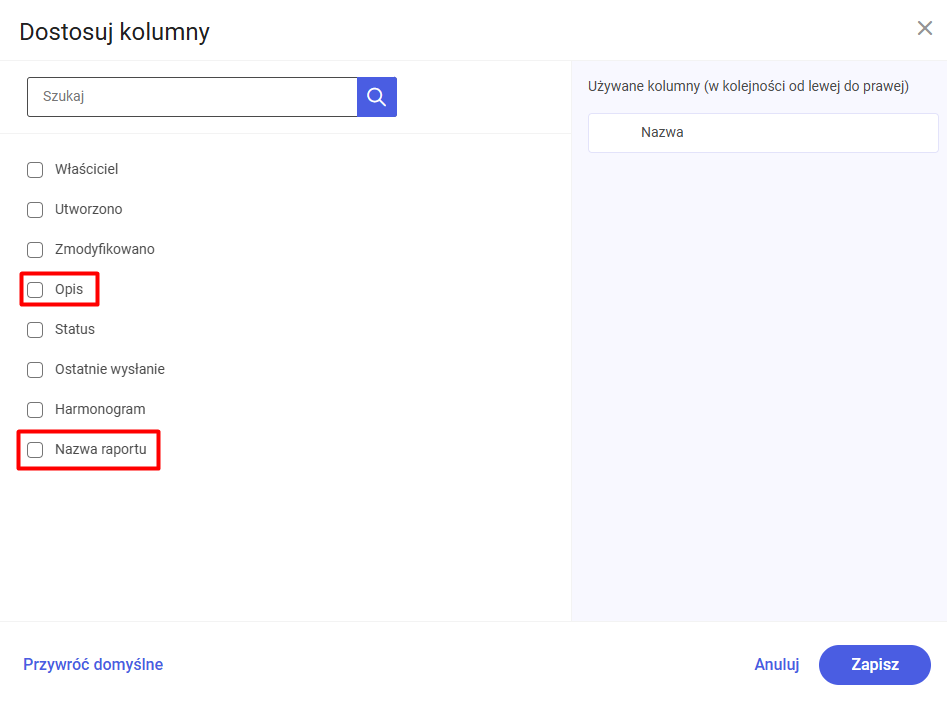Image resolution: width=947 pixels, height=704 pixels.
Task: Tick the Utworzono checkbox
Action: click(x=35, y=210)
